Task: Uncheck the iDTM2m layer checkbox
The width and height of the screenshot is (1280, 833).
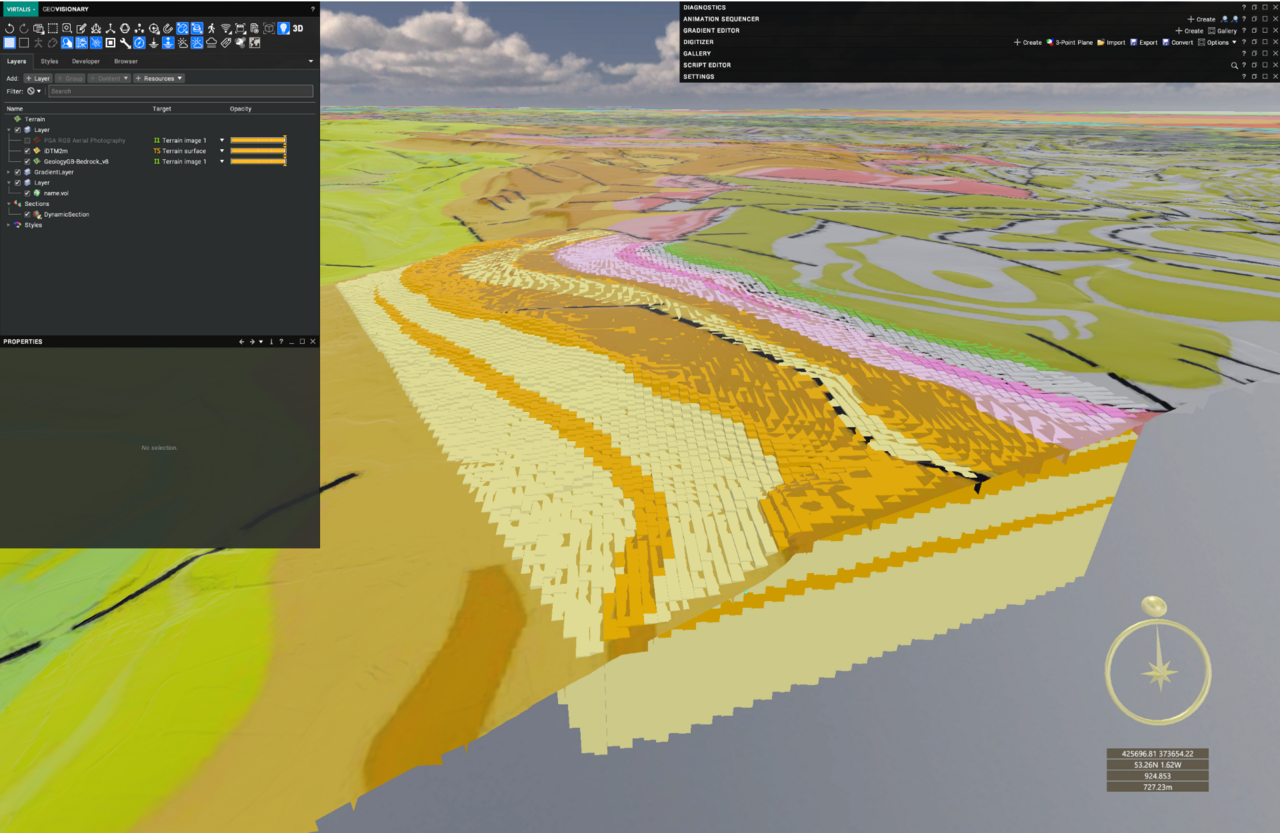Action: point(27,151)
